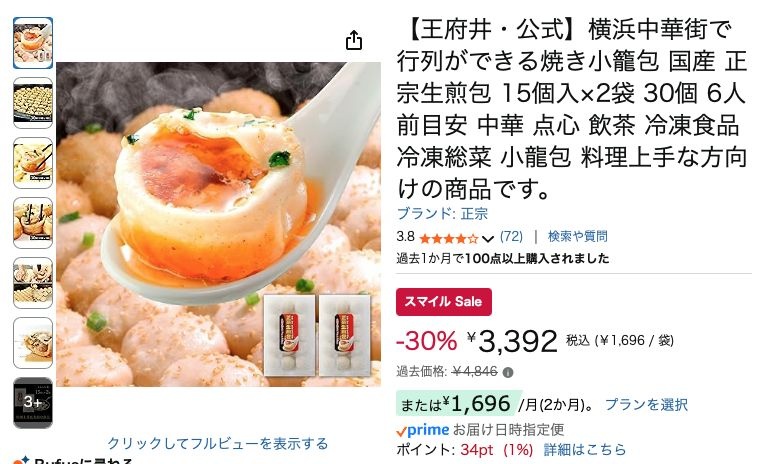Open the info icon beside past price

tap(508, 373)
